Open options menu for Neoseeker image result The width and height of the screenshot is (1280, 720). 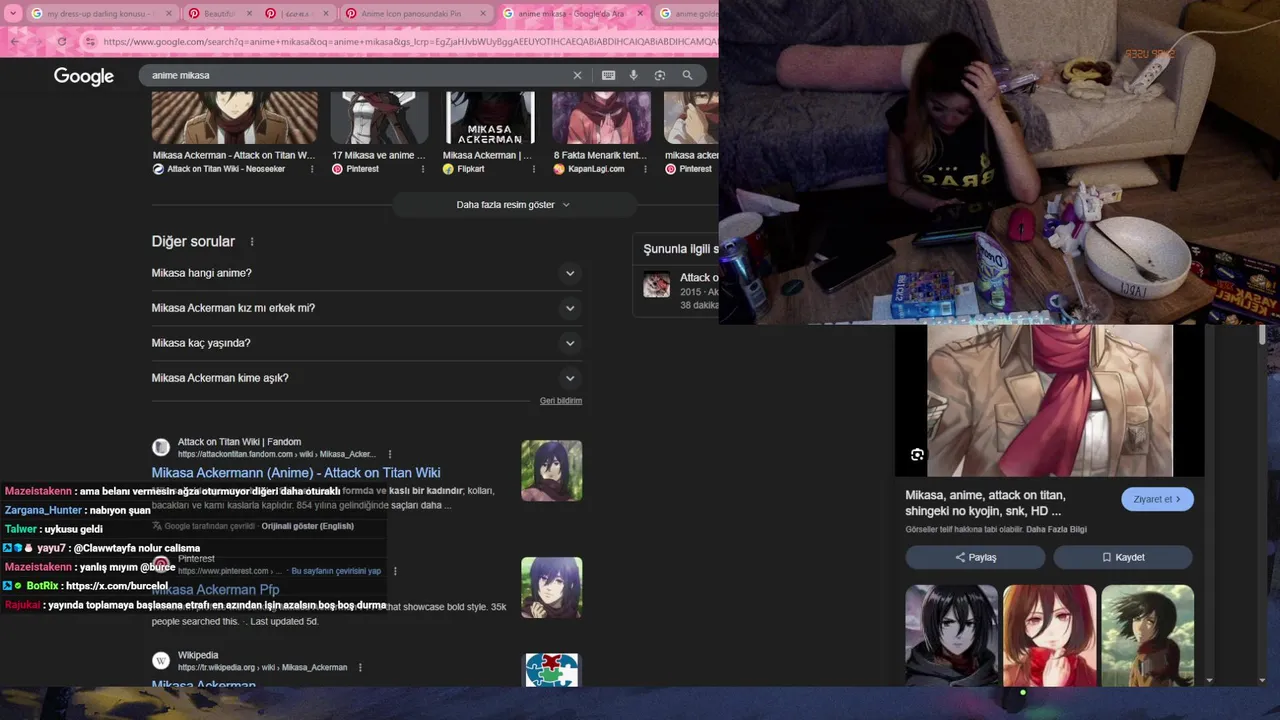[312, 169]
